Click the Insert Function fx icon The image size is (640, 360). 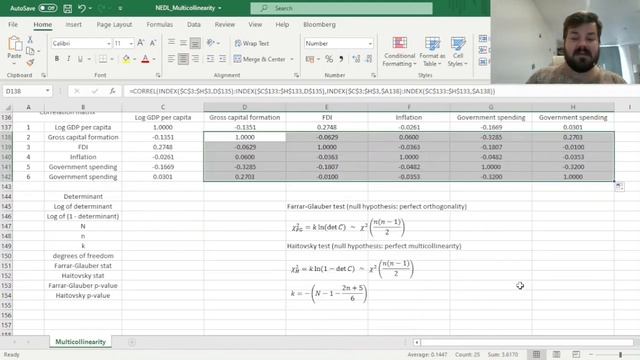(113, 91)
